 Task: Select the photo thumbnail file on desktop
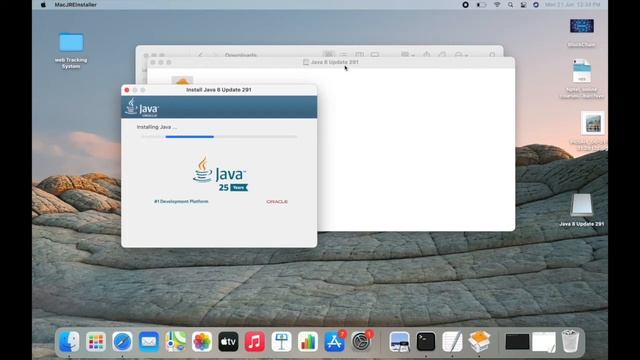(593, 123)
